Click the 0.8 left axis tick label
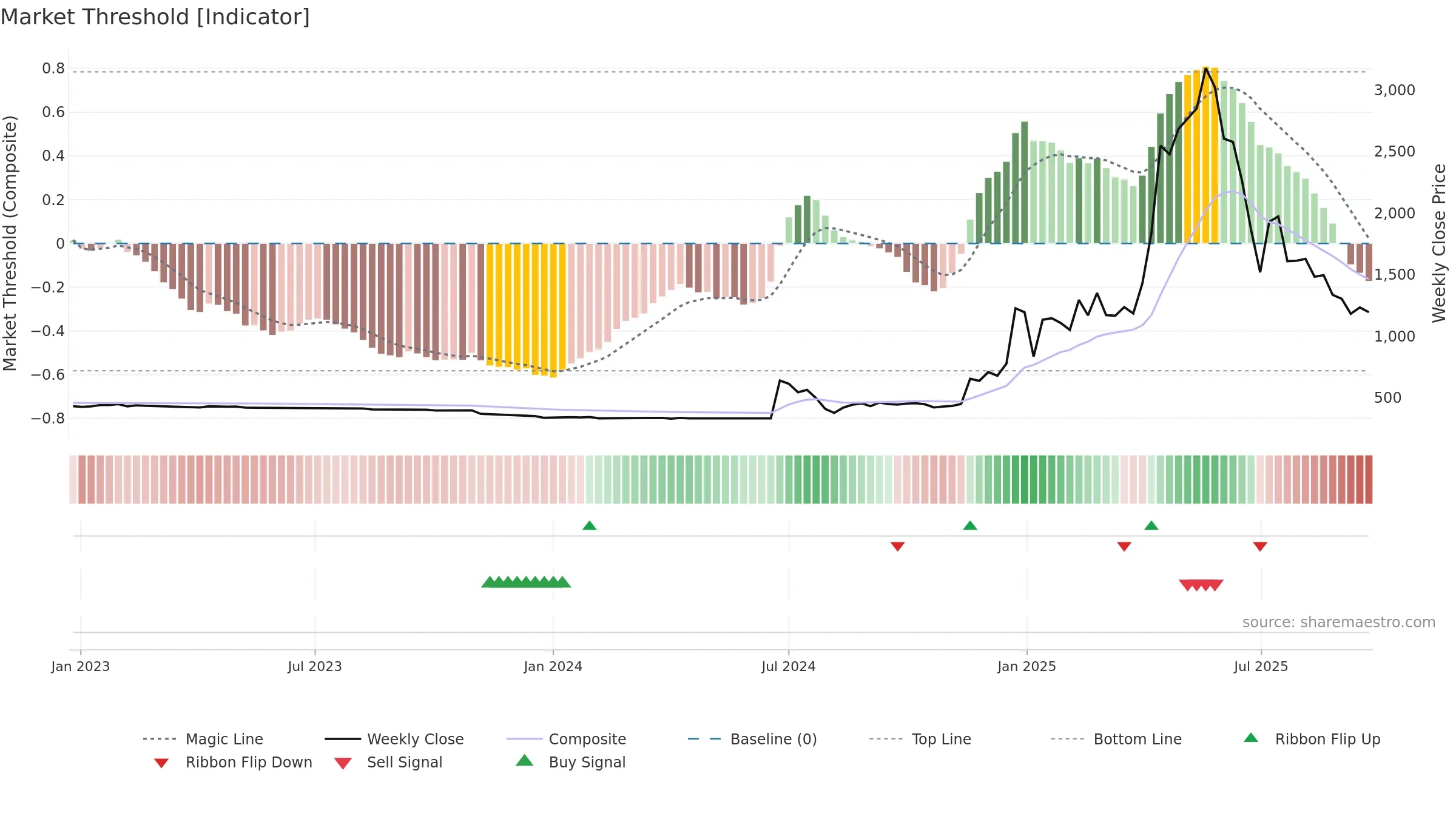This screenshot has width=1456, height=819. point(53,69)
